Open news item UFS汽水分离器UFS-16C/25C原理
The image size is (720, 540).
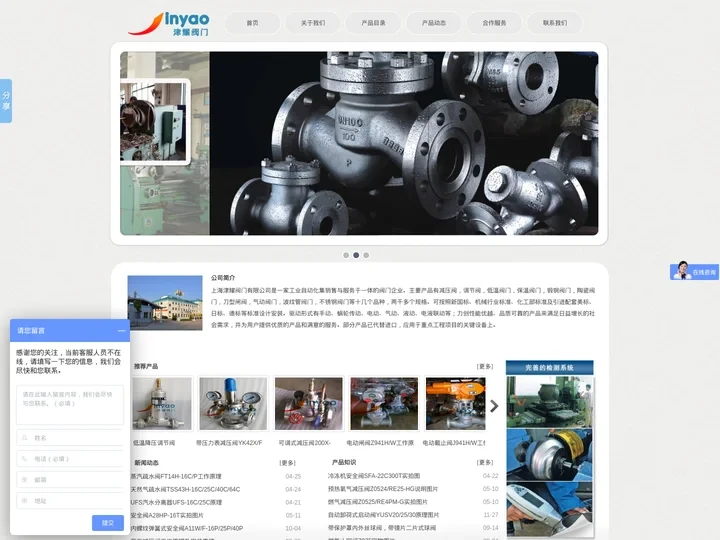(176, 502)
